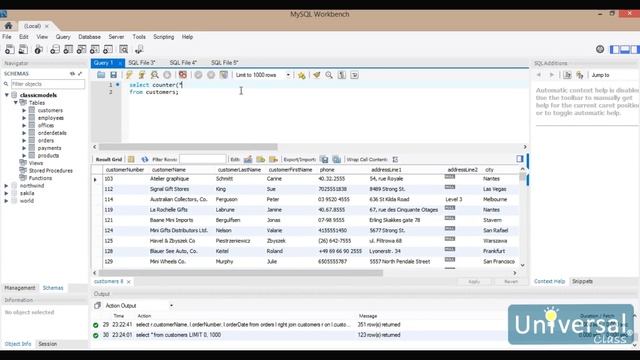Save the script to a file
This screenshot has height=360, width=640.
(113, 75)
